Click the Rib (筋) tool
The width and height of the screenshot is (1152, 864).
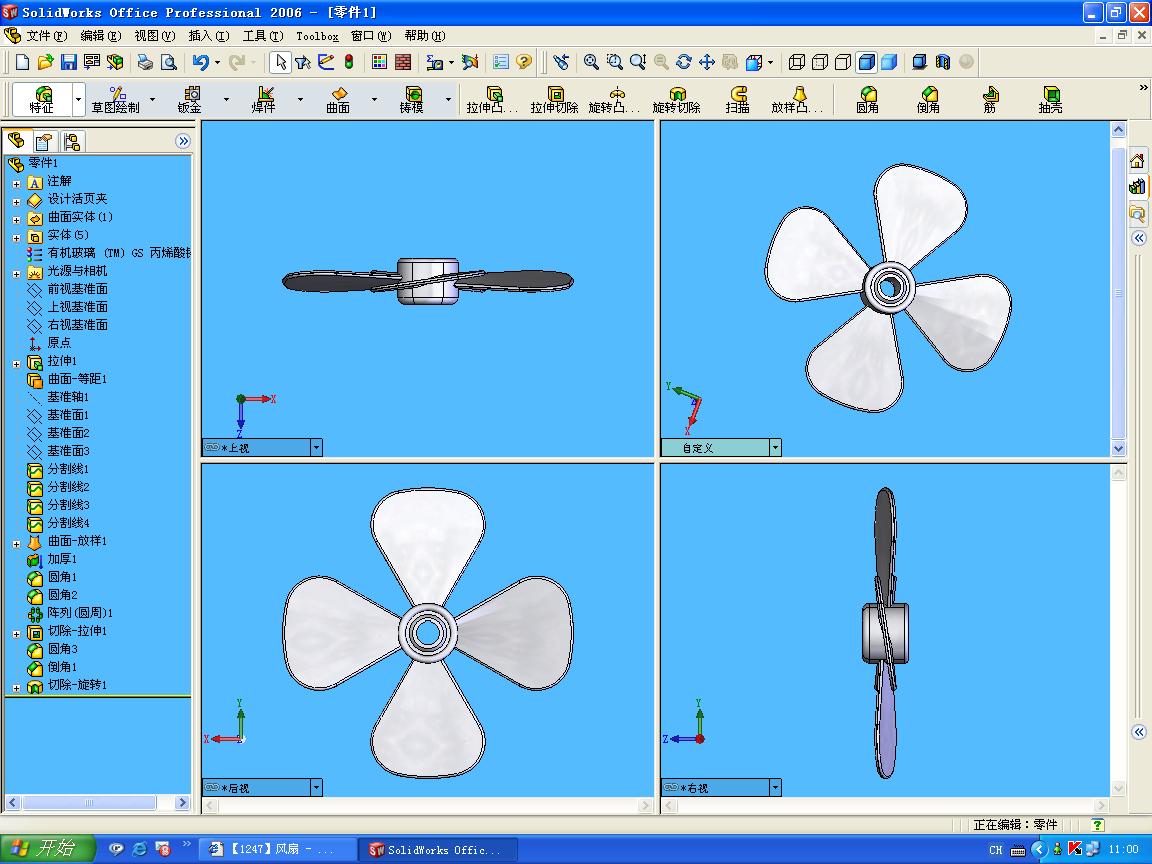[x=990, y=99]
